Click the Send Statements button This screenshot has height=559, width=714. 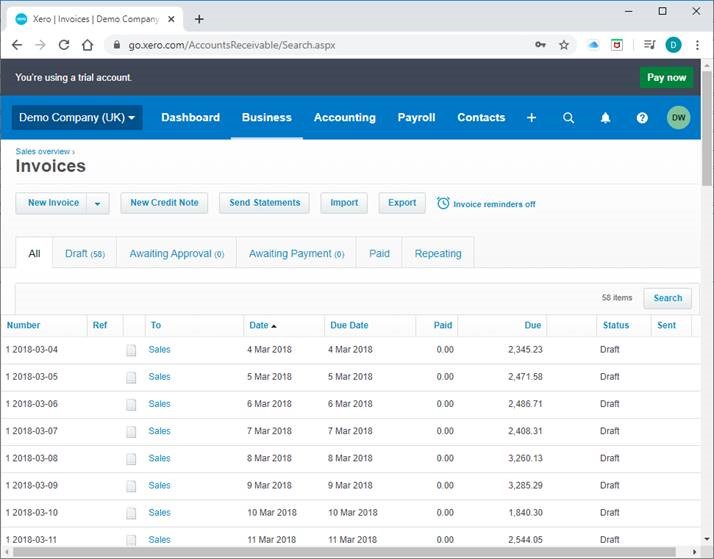[x=265, y=203]
